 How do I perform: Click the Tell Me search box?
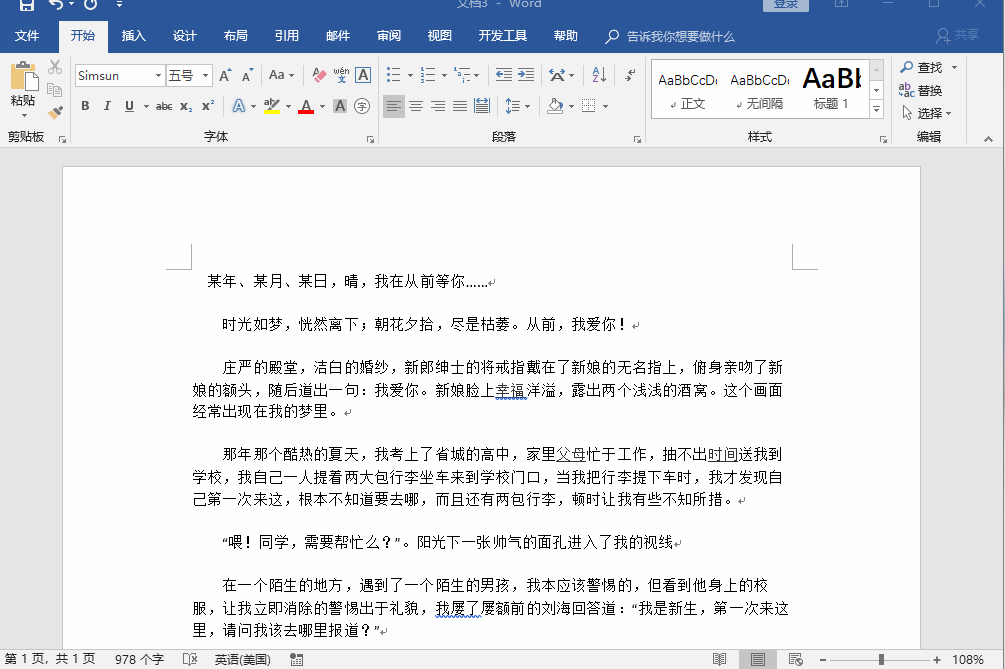[x=670, y=37]
